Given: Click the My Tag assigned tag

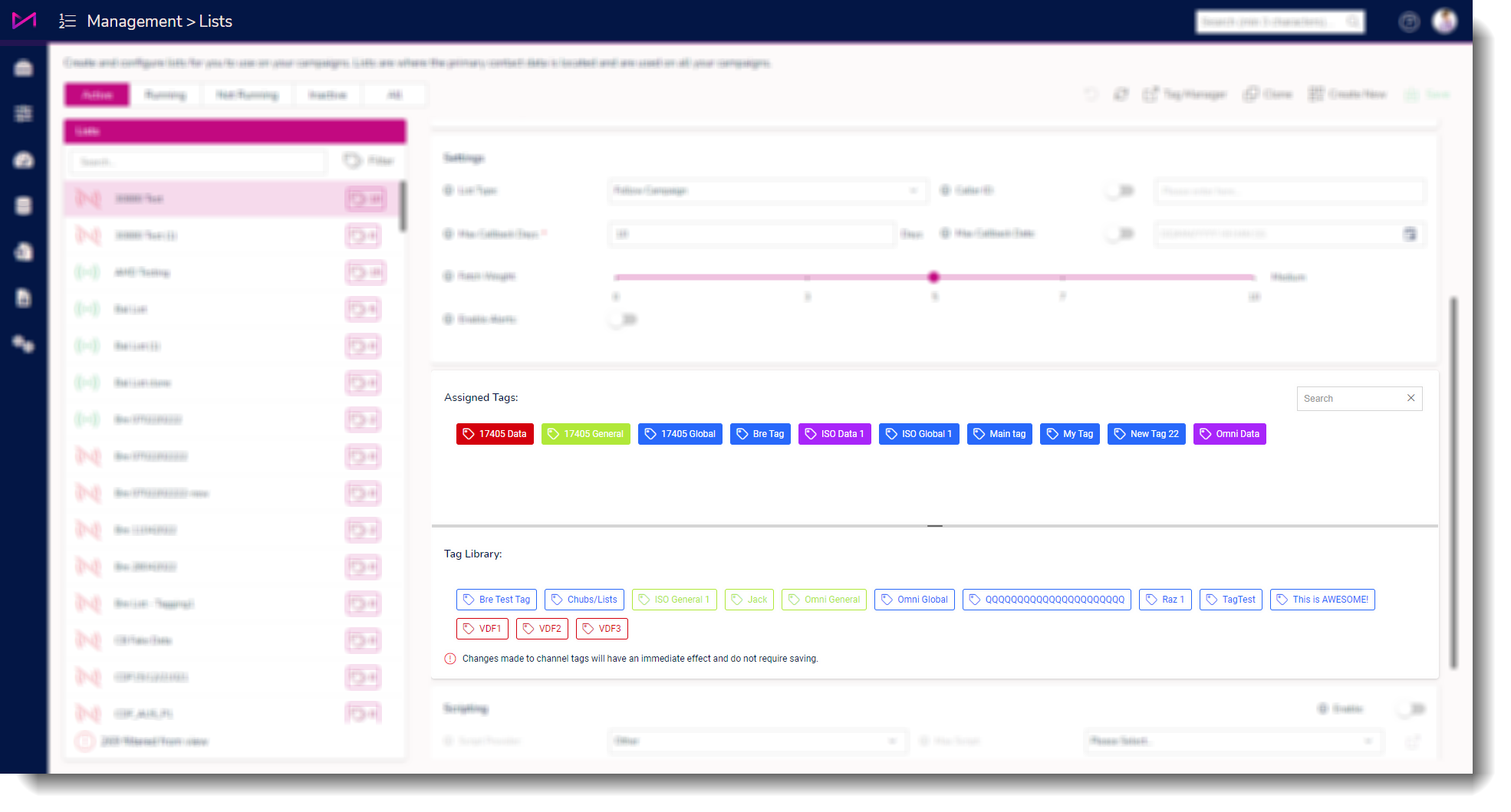Looking at the screenshot, I should [1070, 434].
